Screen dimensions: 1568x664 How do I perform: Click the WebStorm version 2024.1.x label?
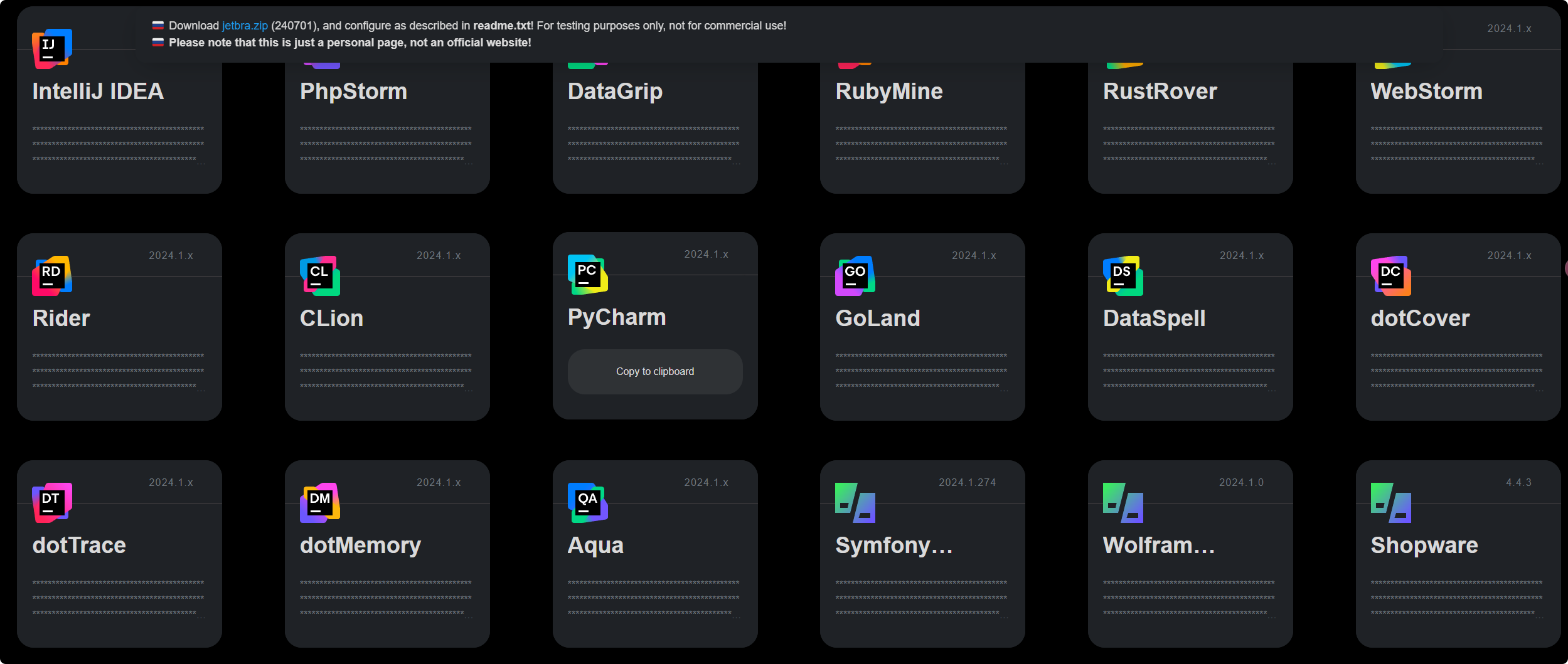click(1509, 28)
